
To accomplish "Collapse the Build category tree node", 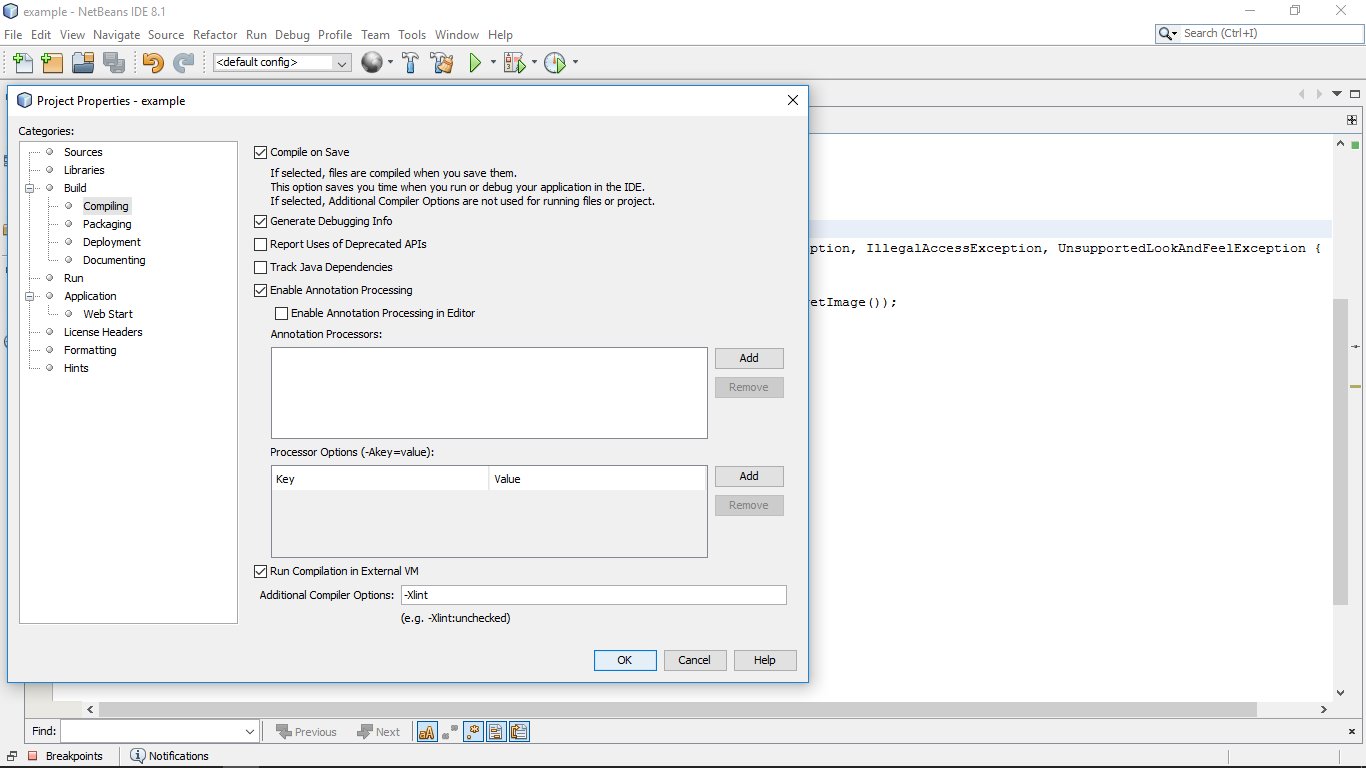I will [31, 187].
